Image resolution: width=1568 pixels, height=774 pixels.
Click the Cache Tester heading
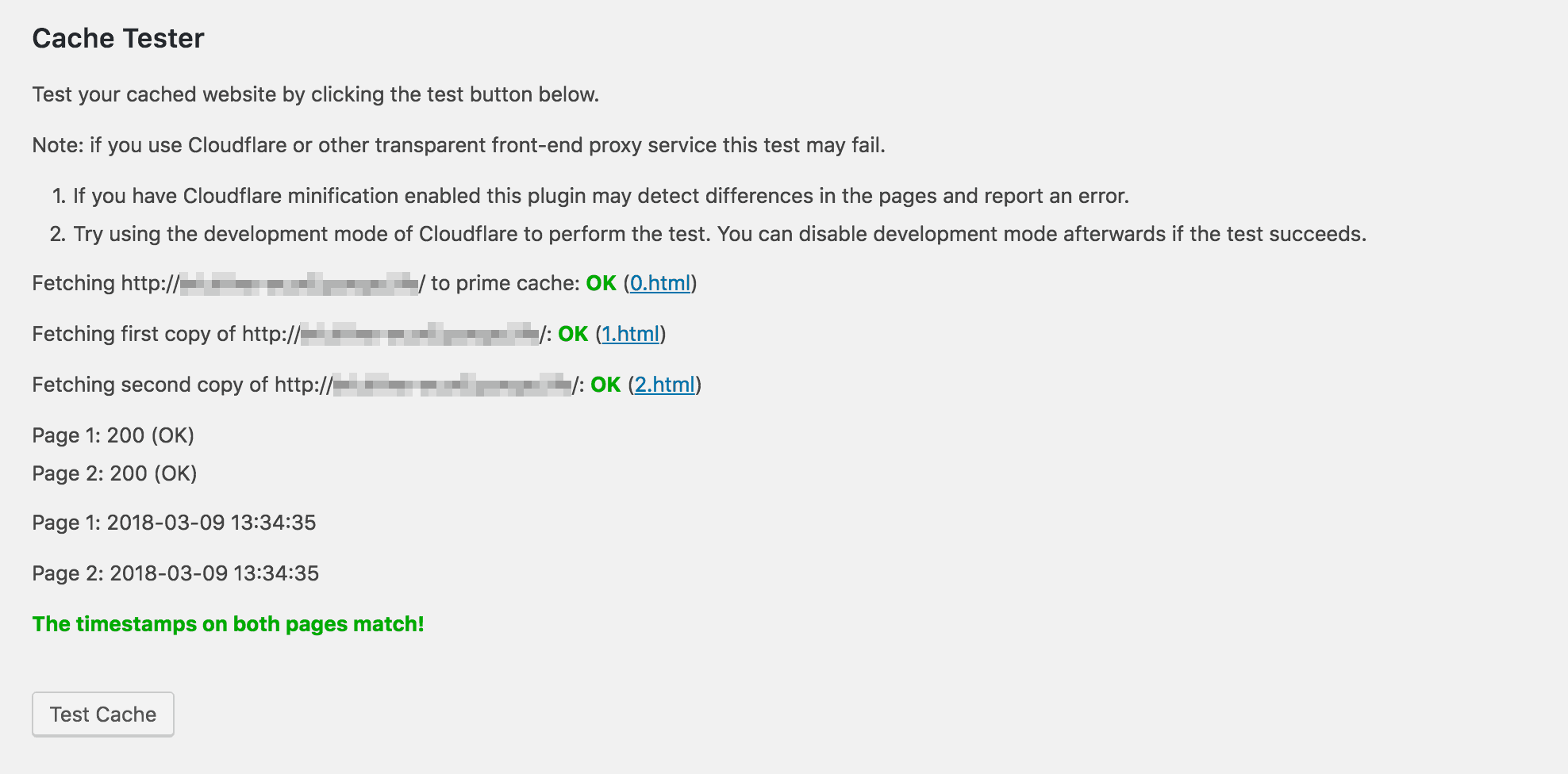(x=118, y=38)
